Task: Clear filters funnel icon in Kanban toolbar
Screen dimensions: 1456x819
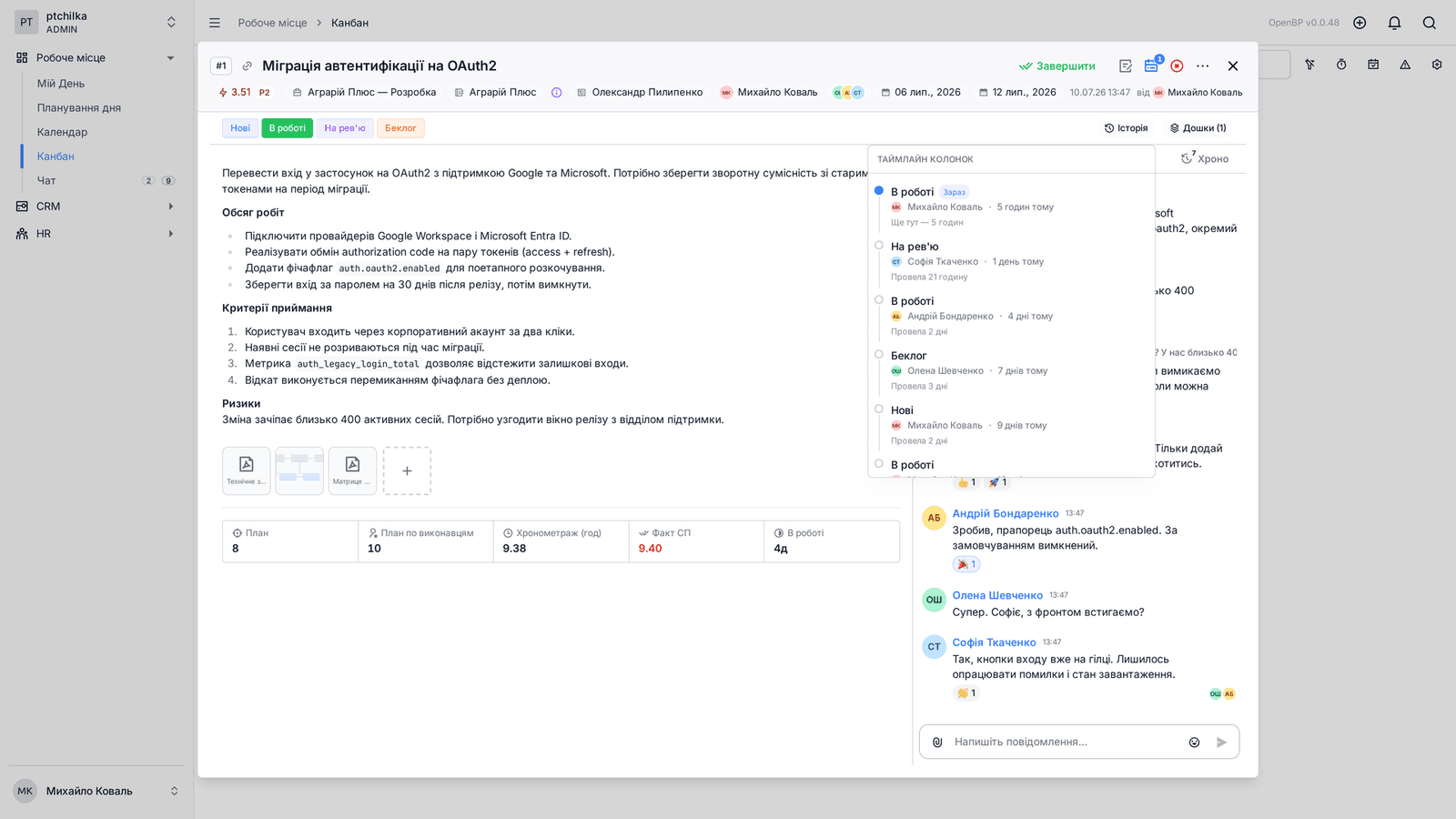Action: [x=1309, y=65]
